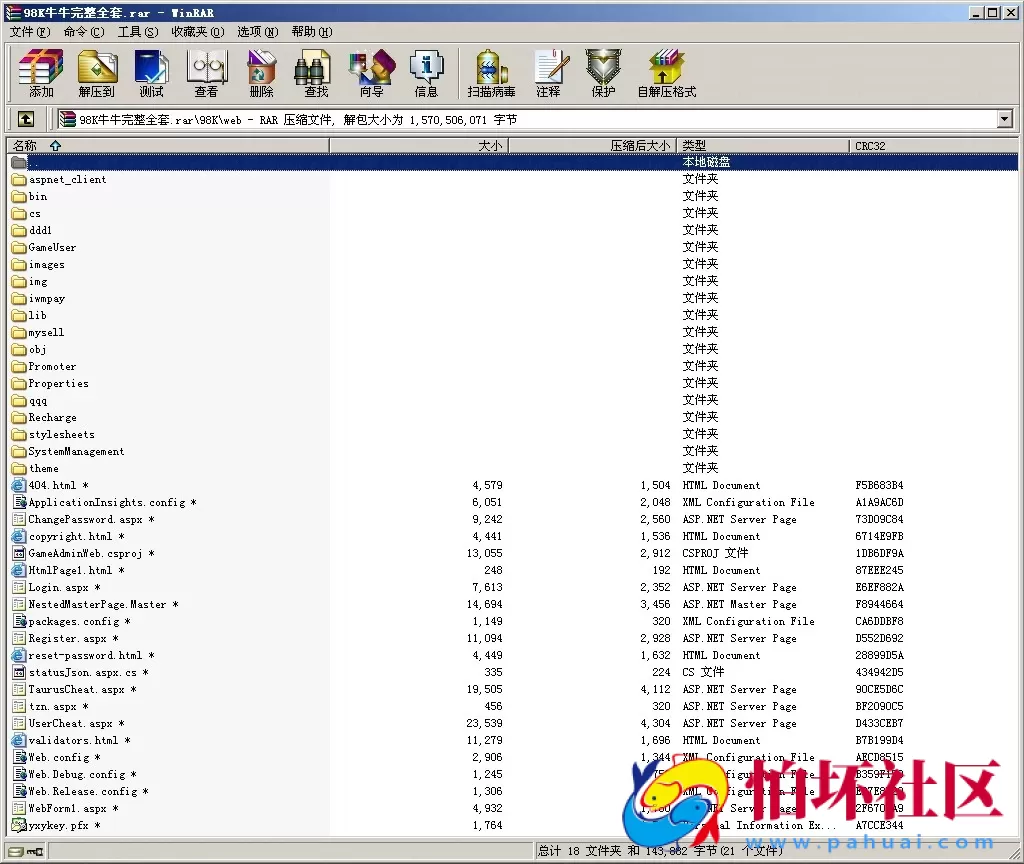Select the Web.config file
The width and height of the screenshot is (1024, 864).
pos(58,758)
